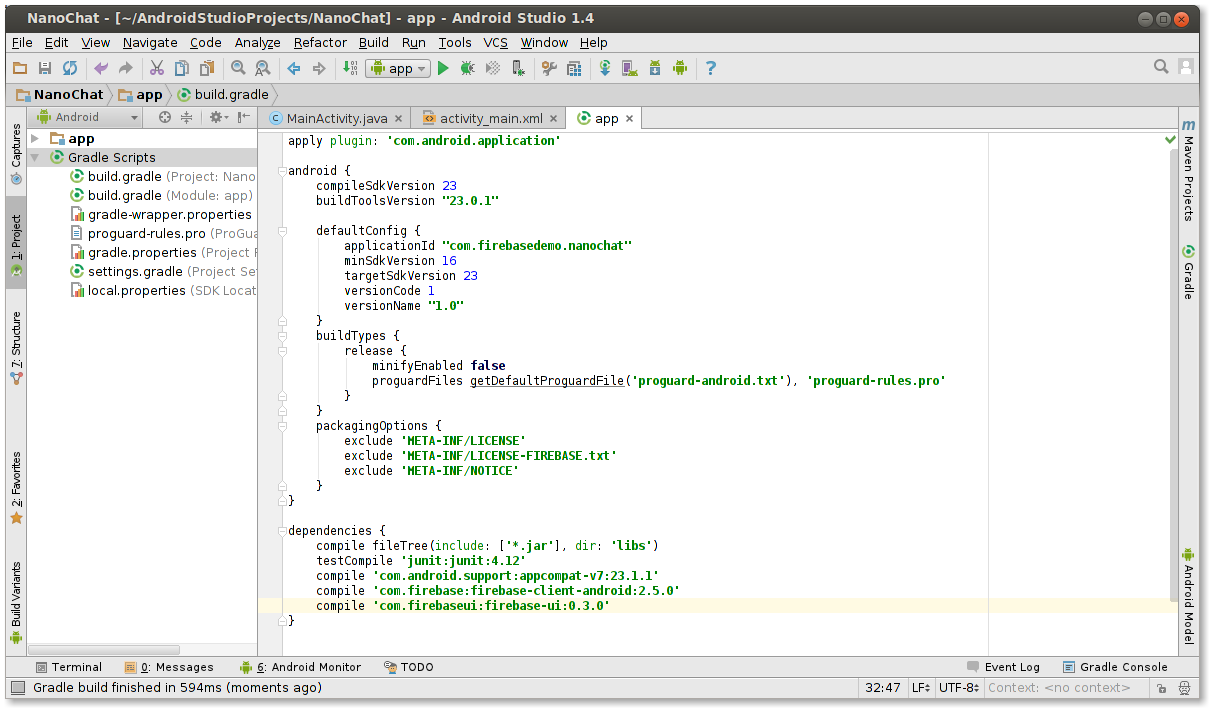Navigate forward with right arrow
Image resolution: width=1209 pixels, height=708 pixels.
pyautogui.click(x=319, y=68)
